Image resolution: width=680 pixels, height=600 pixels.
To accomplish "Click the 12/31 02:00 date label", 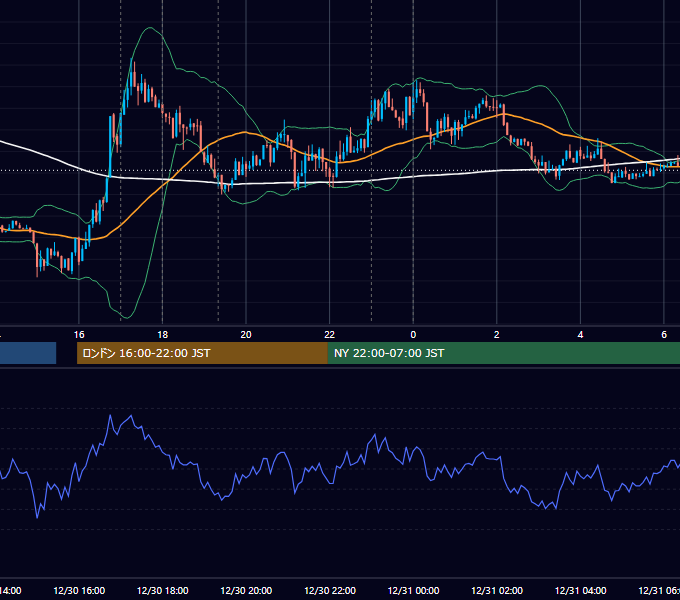I will (497, 590).
